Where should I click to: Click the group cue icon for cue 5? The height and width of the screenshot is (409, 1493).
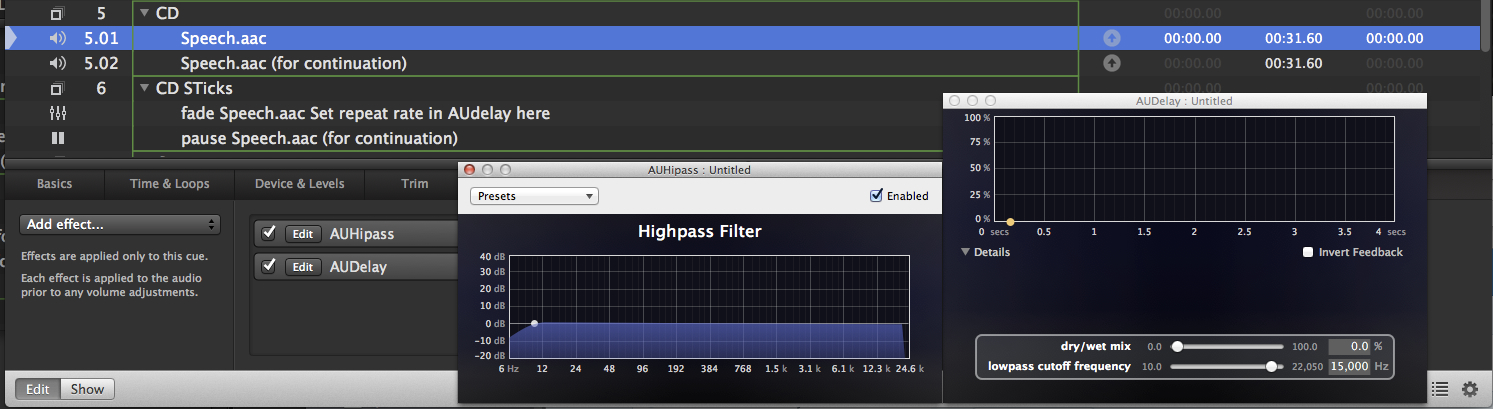click(58, 14)
